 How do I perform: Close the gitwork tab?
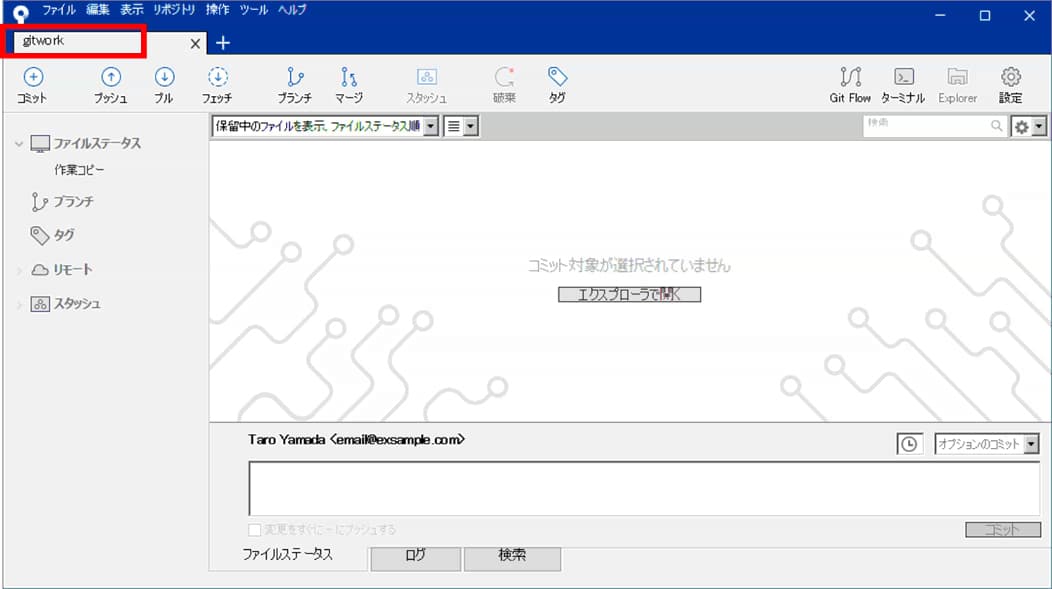[x=195, y=44]
